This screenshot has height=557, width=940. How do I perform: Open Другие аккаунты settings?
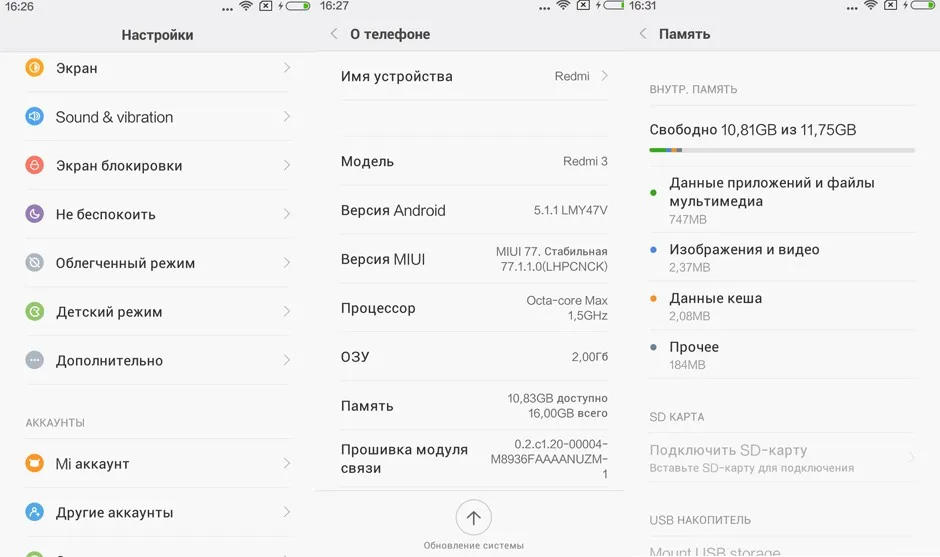click(x=158, y=513)
